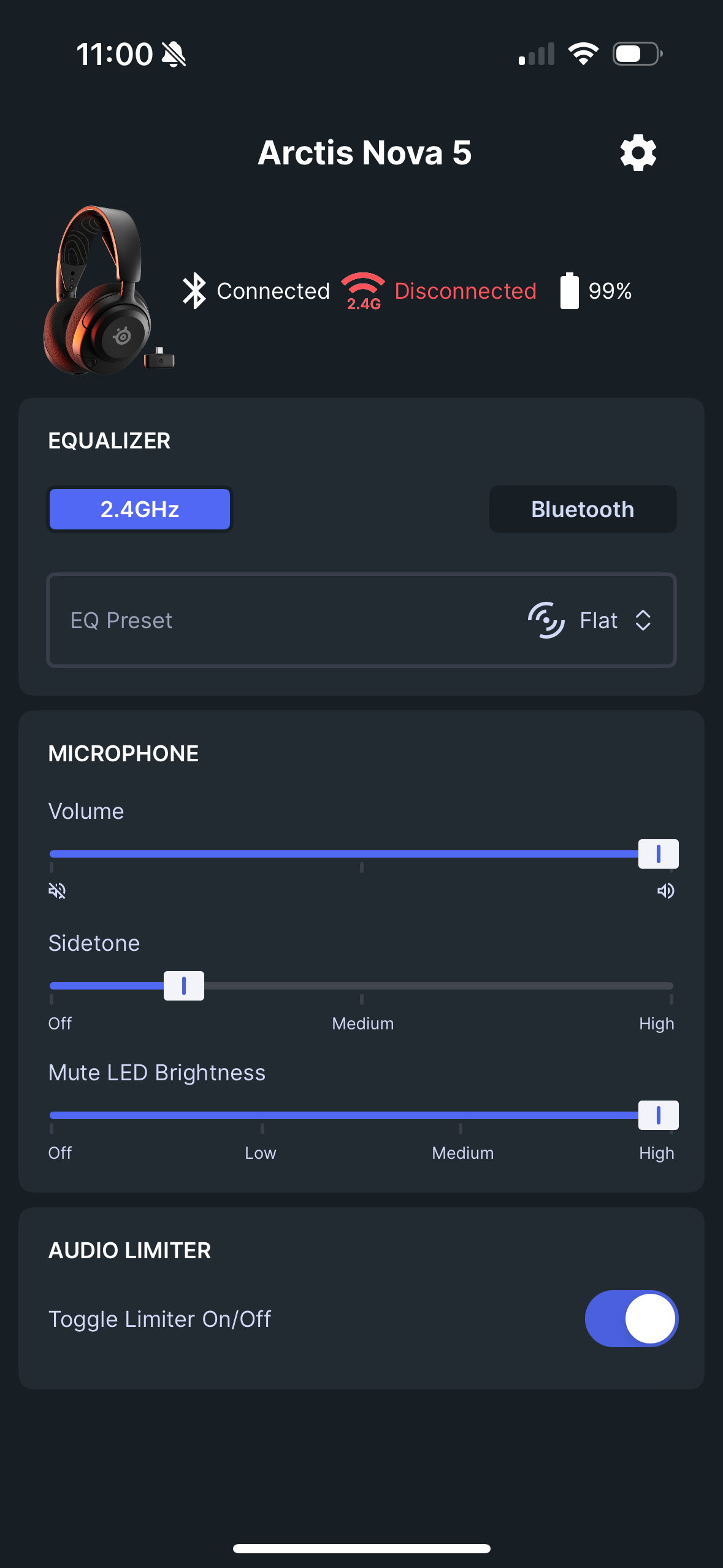Tap the muted microphone volume icon
Viewport: 723px width, 1568px height.
tap(57, 891)
